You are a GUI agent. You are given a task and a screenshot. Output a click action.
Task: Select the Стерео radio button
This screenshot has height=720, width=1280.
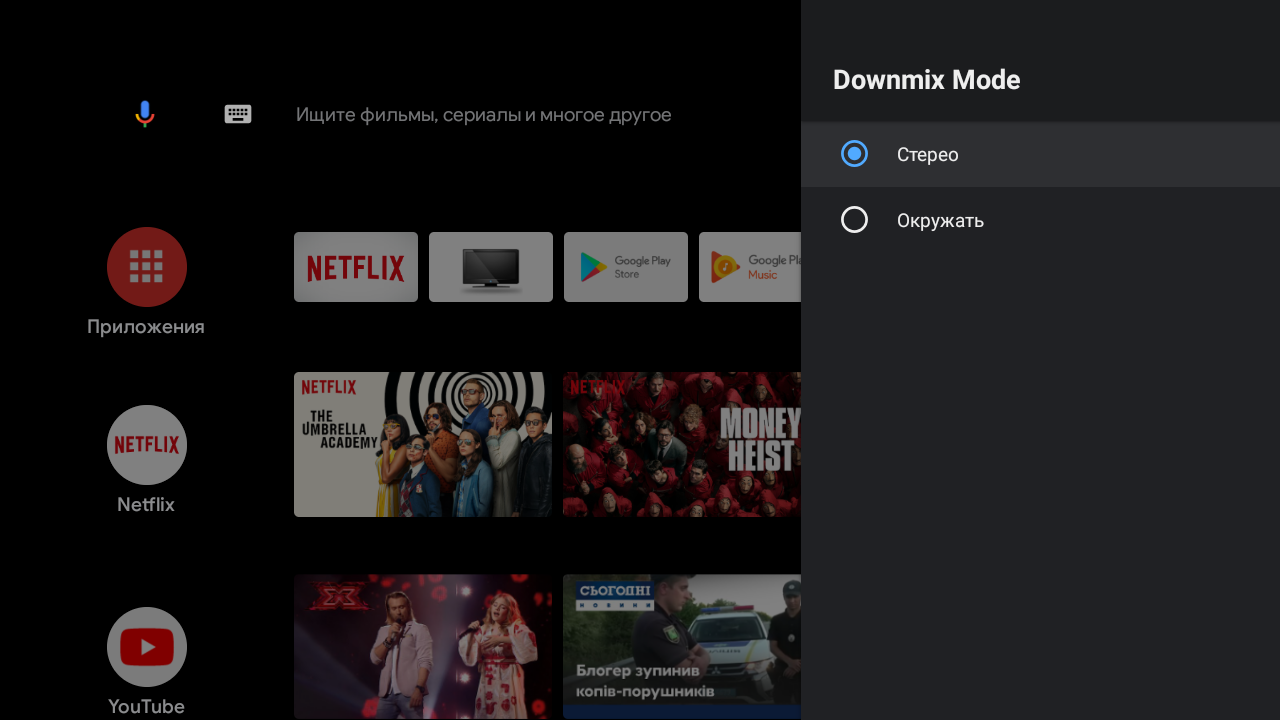(855, 154)
